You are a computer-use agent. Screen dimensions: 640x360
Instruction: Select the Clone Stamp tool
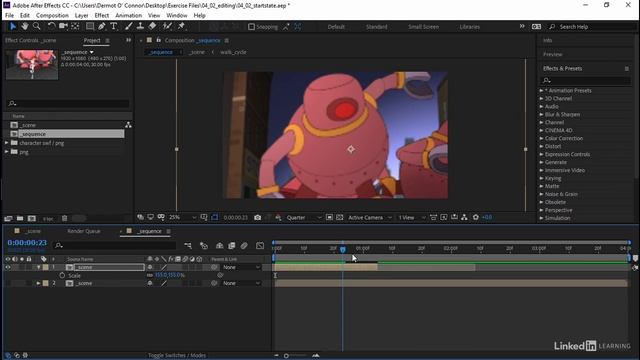click(x=140, y=26)
